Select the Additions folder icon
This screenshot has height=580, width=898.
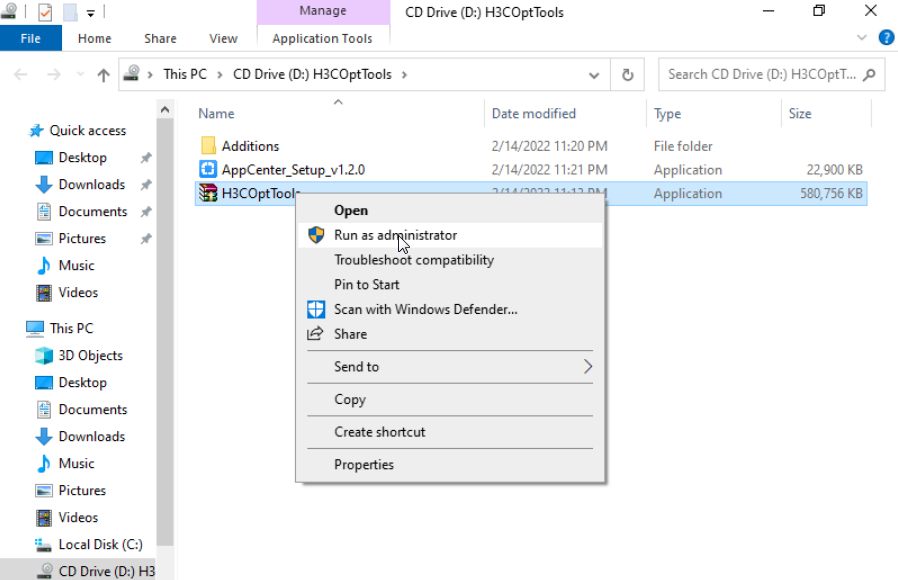(208, 145)
